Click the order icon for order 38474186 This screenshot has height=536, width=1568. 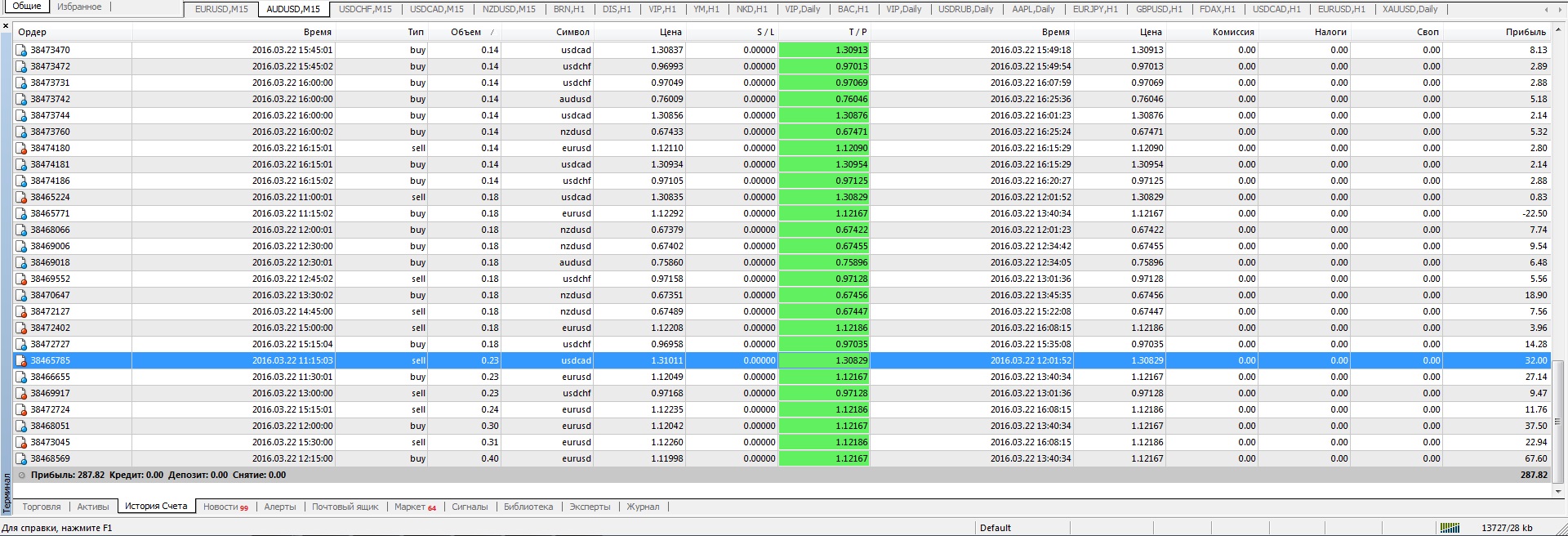tap(21, 181)
